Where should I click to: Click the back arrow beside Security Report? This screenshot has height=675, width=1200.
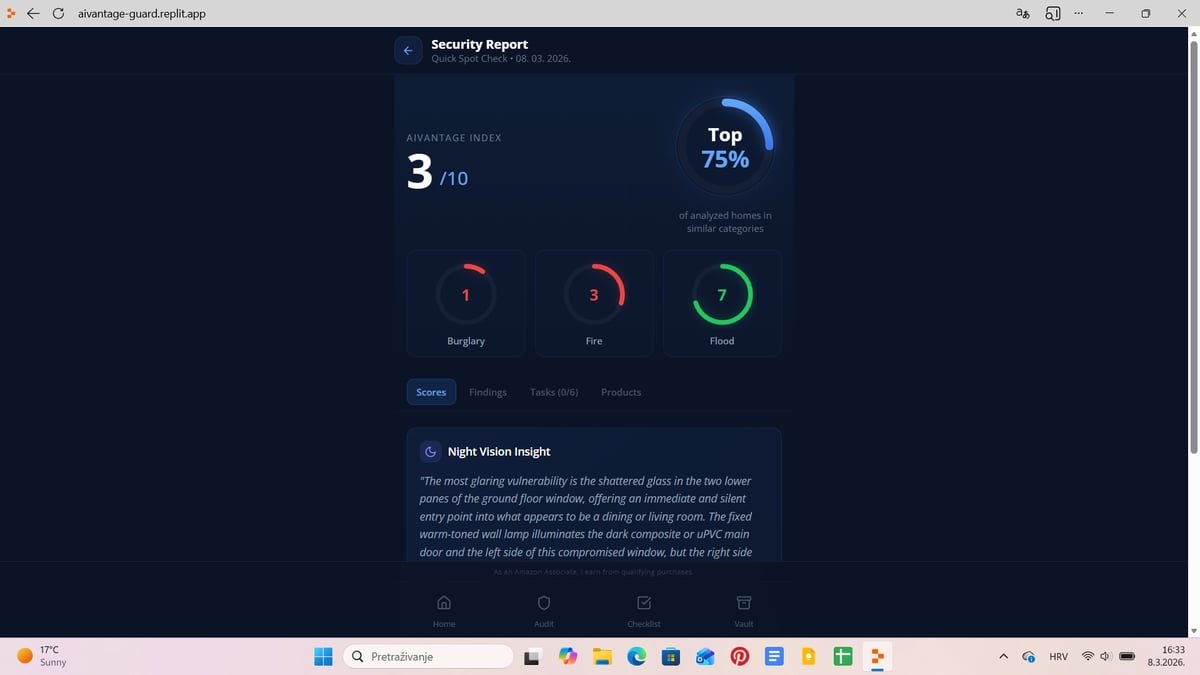(x=408, y=50)
